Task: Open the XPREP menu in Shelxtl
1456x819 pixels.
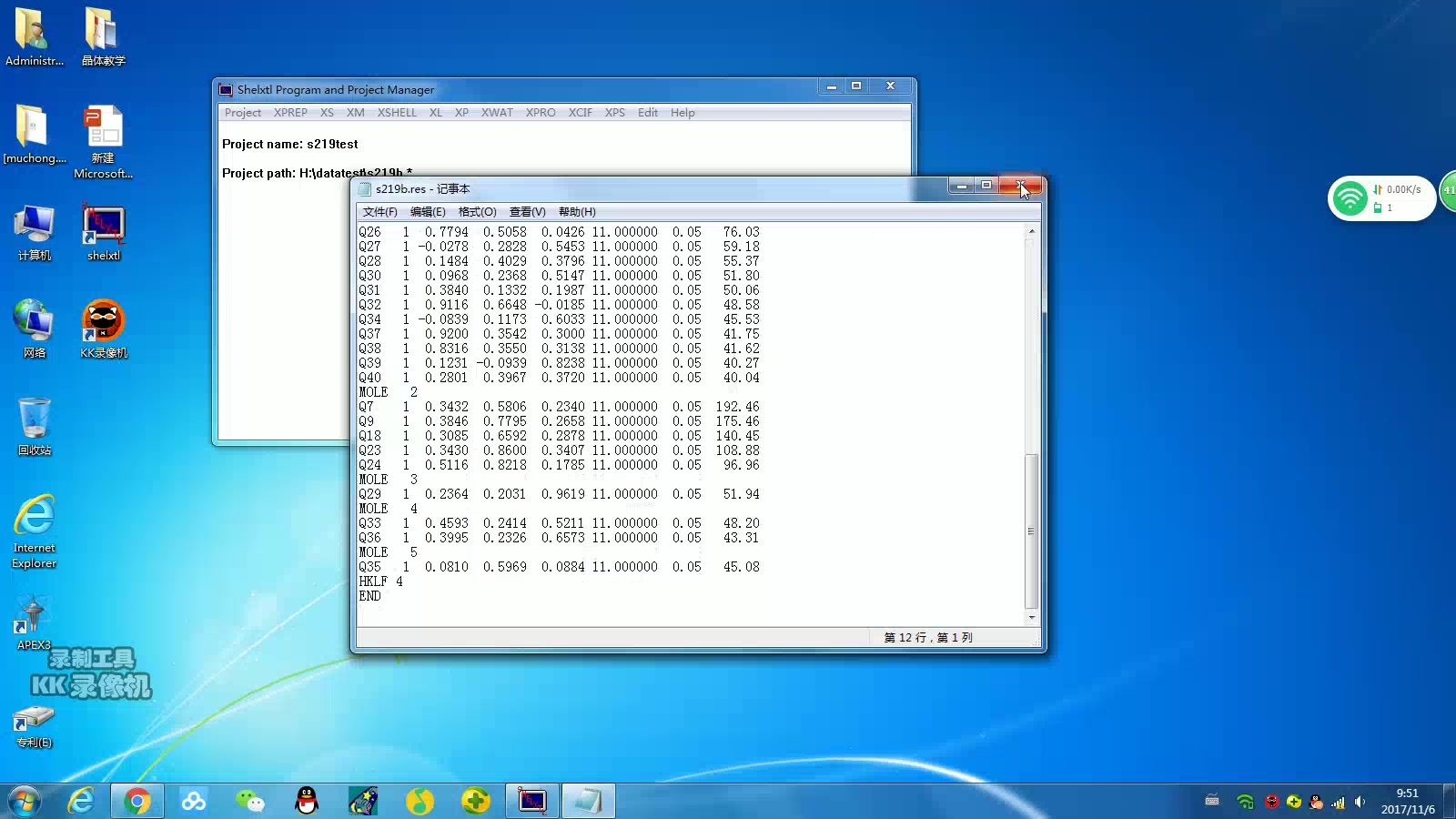Action: [290, 113]
